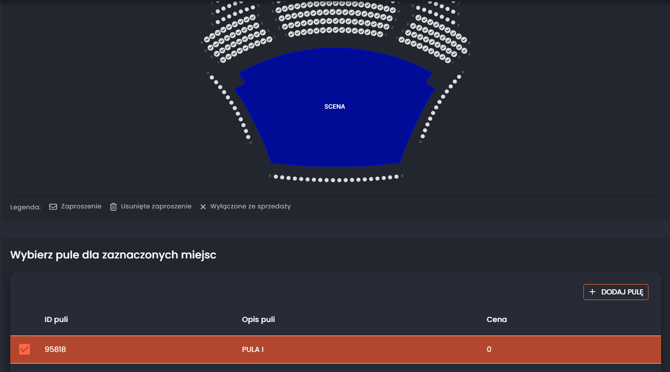670x372 pixels.
Task: Click the price value 0 in pool row
Action: pyautogui.click(x=489, y=349)
